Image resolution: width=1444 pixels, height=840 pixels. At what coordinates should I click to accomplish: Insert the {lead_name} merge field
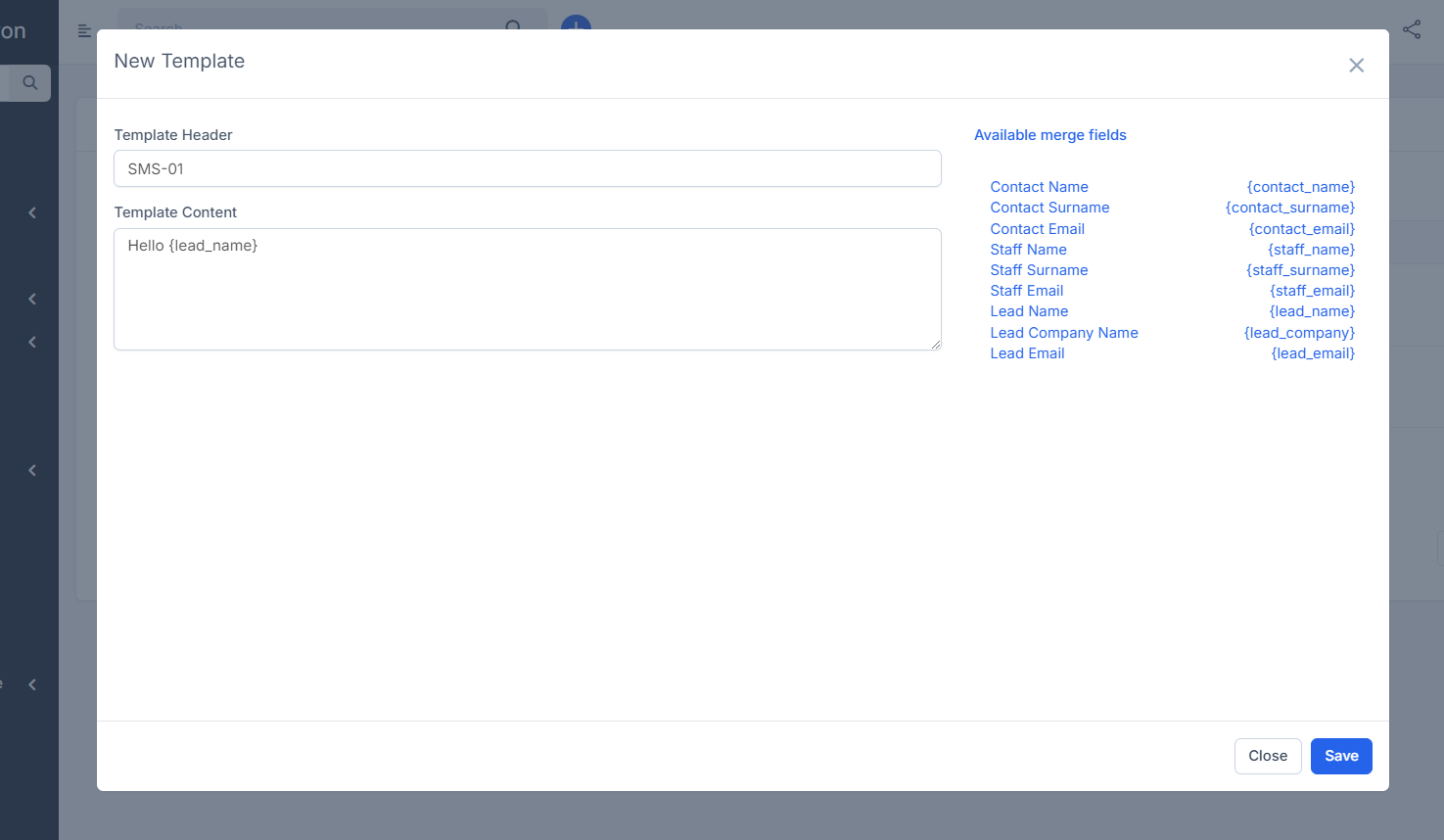pos(1312,310)
